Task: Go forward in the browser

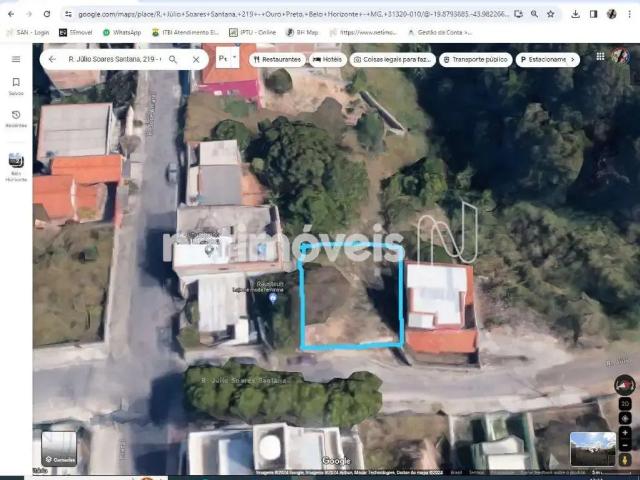Action: click(29, 14)
